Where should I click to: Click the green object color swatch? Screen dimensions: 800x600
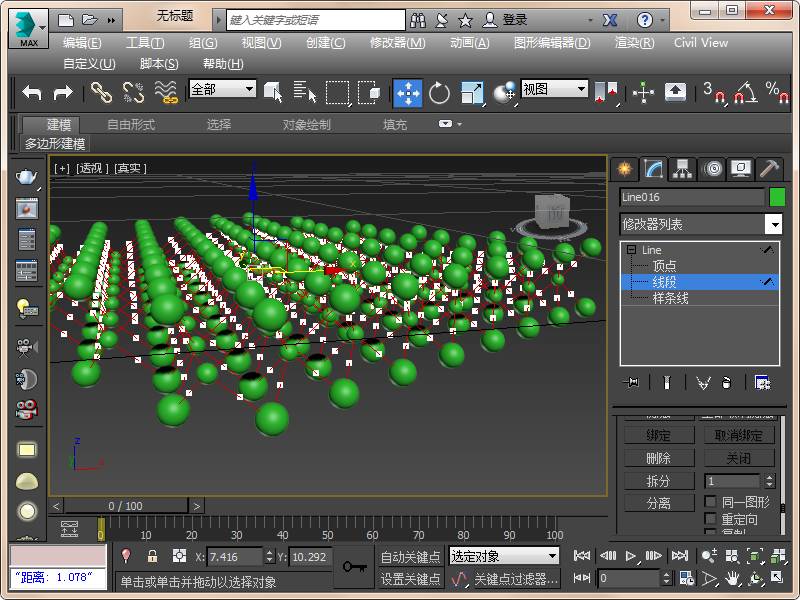(x=777, y=197)
